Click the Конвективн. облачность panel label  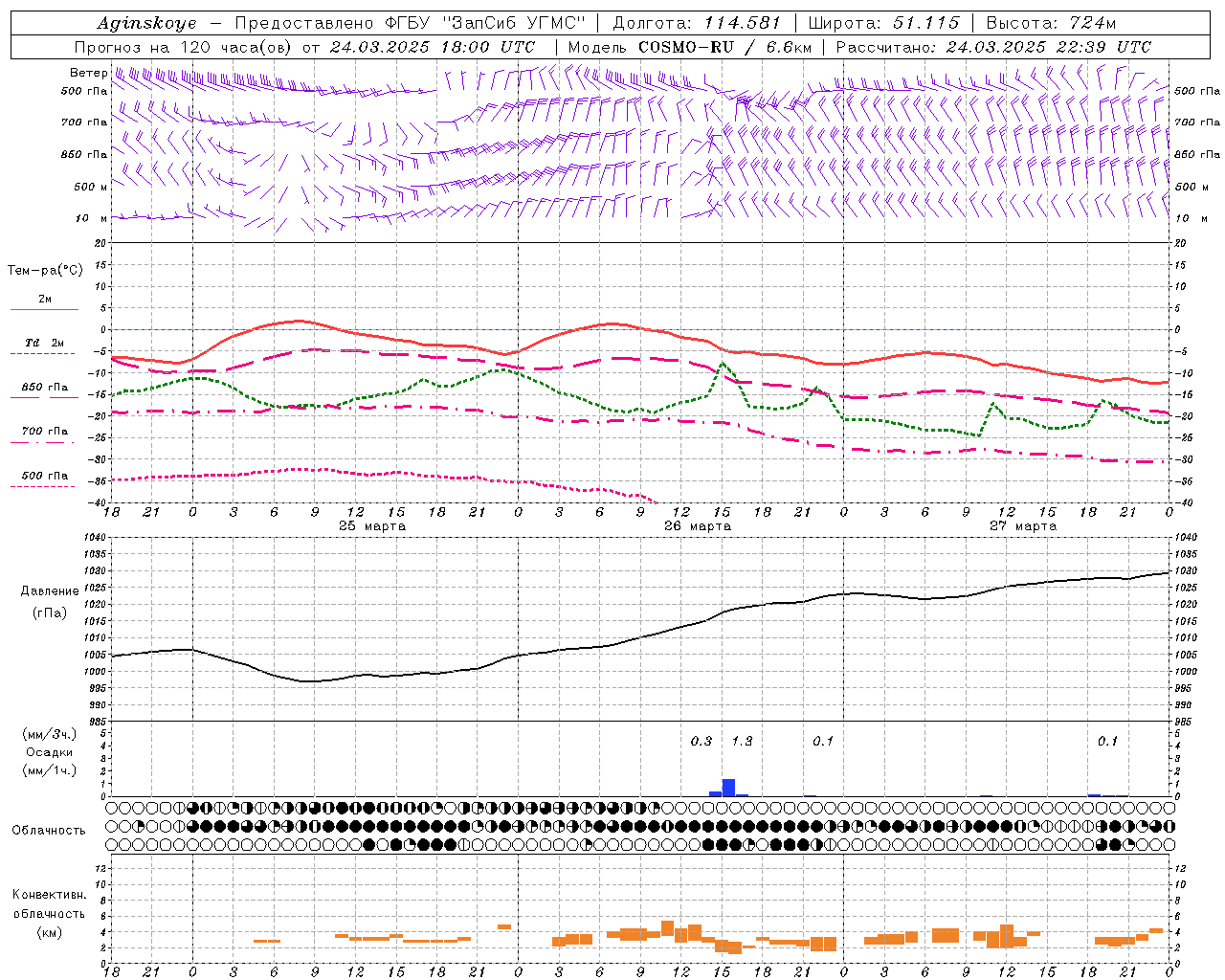point(49,904)
